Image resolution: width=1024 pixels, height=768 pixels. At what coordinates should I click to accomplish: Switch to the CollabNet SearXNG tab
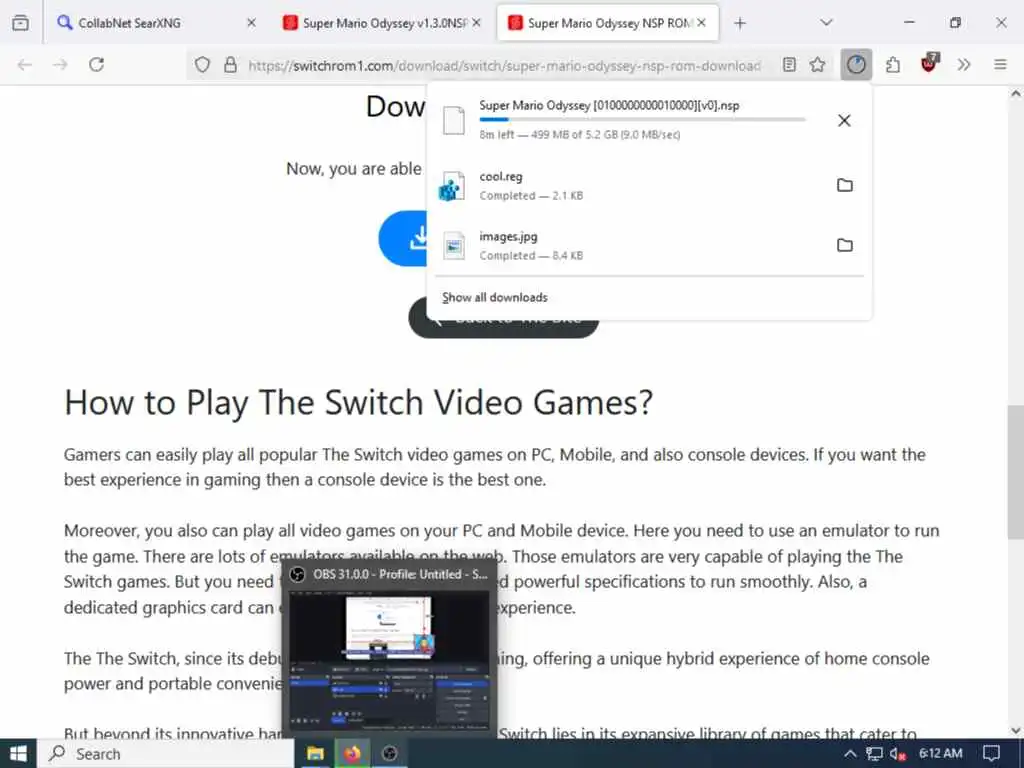(155, 23)
